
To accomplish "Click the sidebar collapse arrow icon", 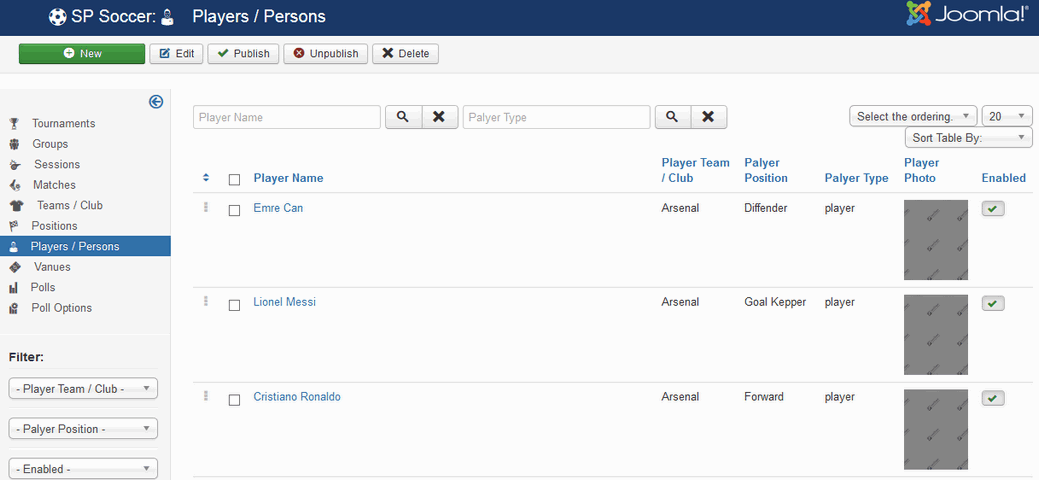I will tap(156, 101).
